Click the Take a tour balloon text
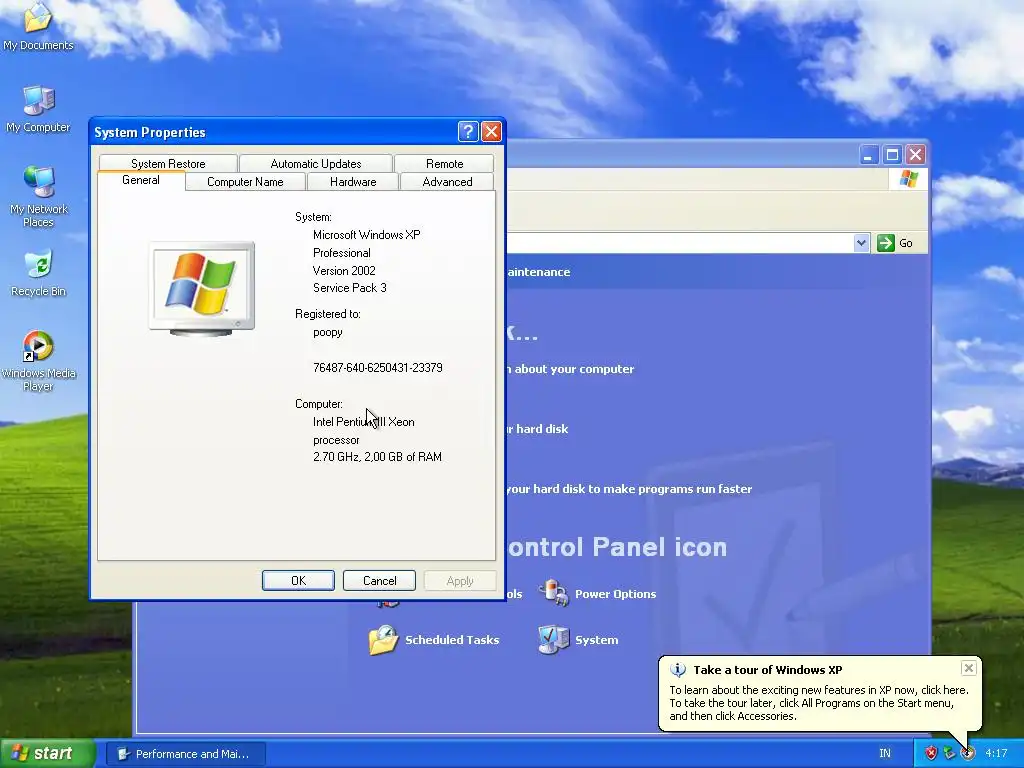The height and width of the screenshot is (768, 1024). click(x=819, y=703)
